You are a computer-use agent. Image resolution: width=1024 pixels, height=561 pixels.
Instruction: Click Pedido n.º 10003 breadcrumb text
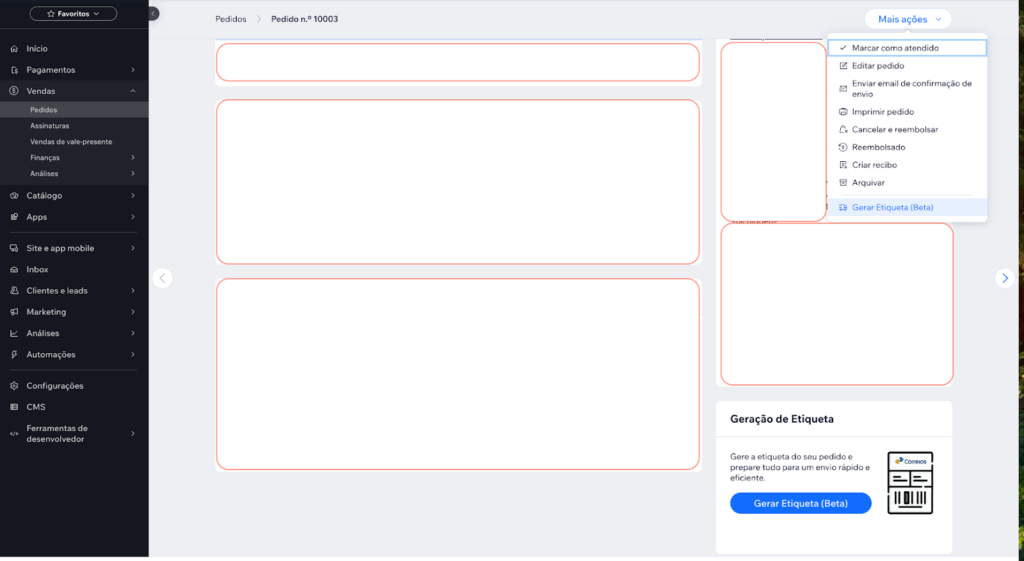[304, 19]
